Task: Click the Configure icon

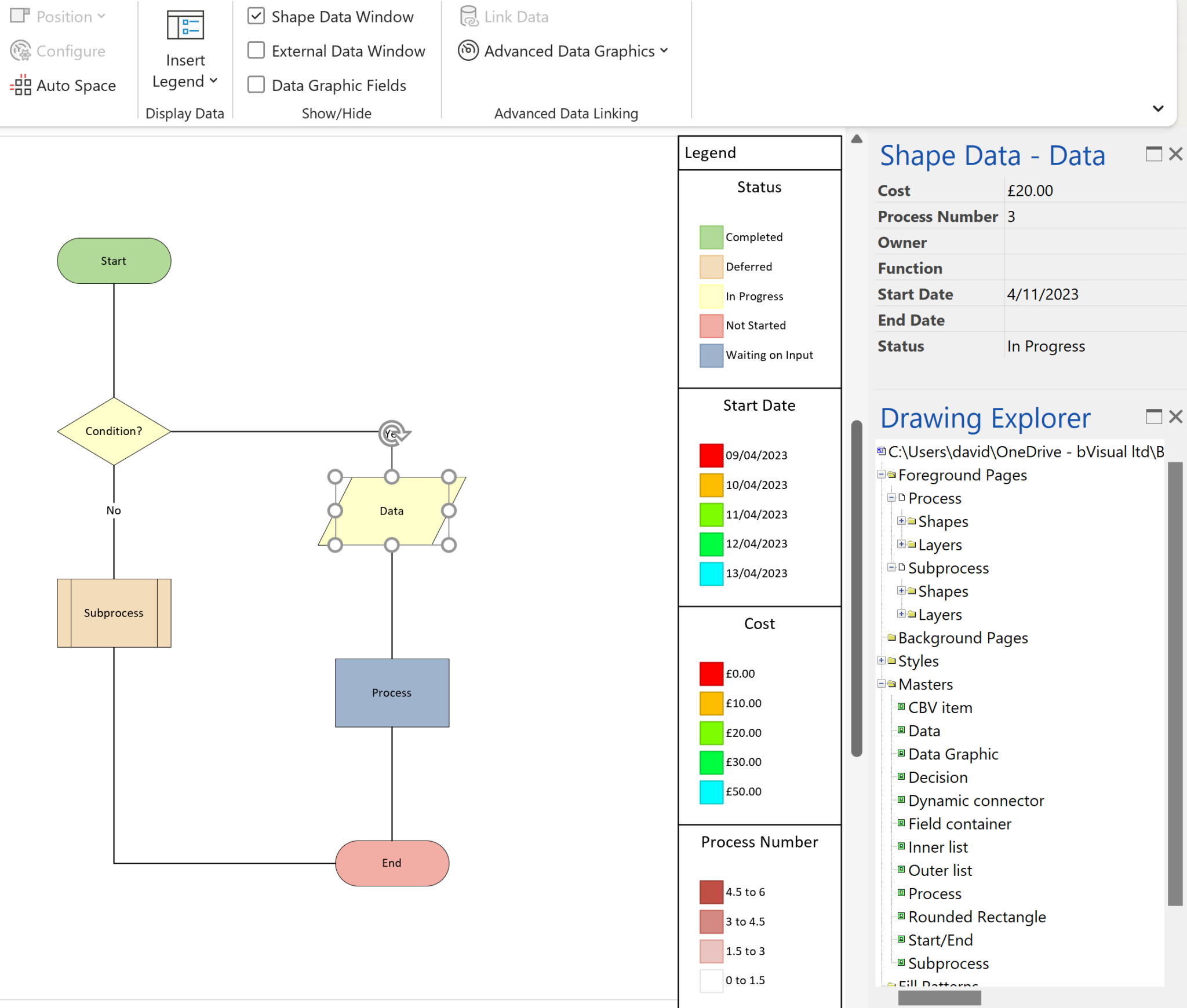Action: click(x=19, y=50)
